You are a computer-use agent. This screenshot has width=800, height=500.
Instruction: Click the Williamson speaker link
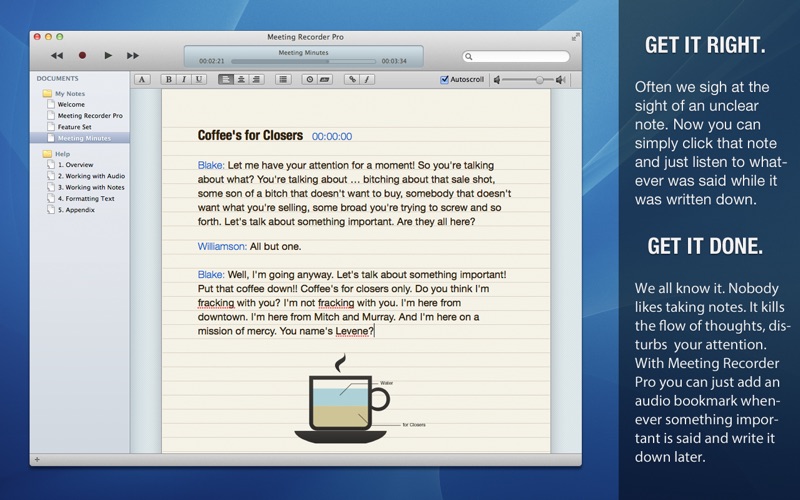point(222,246)
